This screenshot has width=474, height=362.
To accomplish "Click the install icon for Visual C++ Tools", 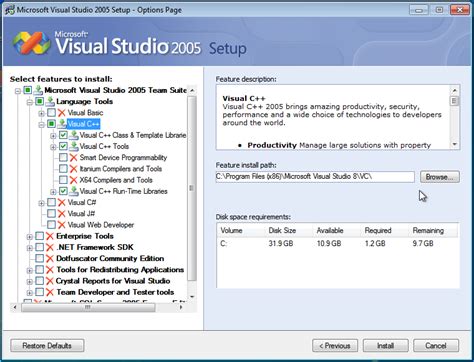I will pyautogui.click(x=74, y=146).
